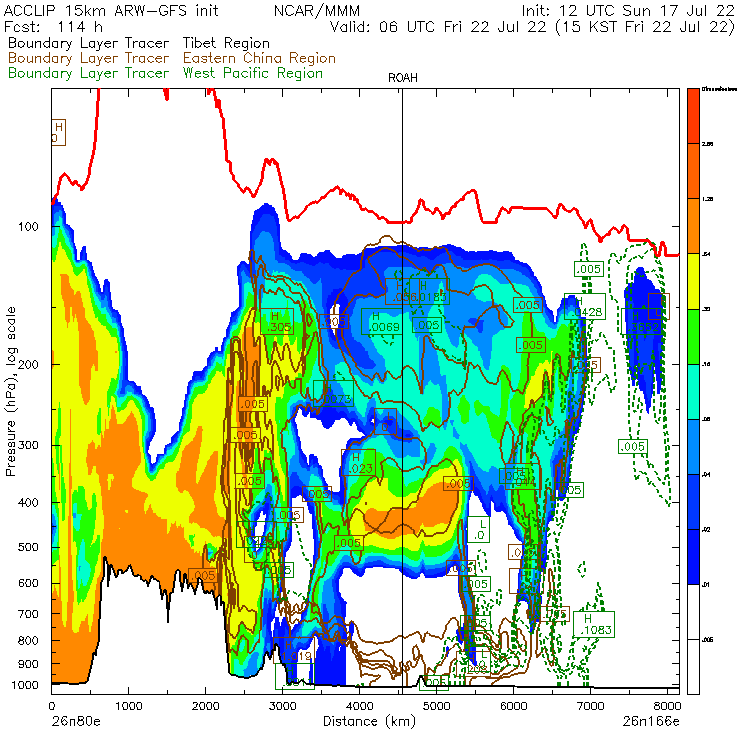Select the 'NCAR/MMM' header text
740x740 pixels.
pyautogui.click(x=317, y=10)
